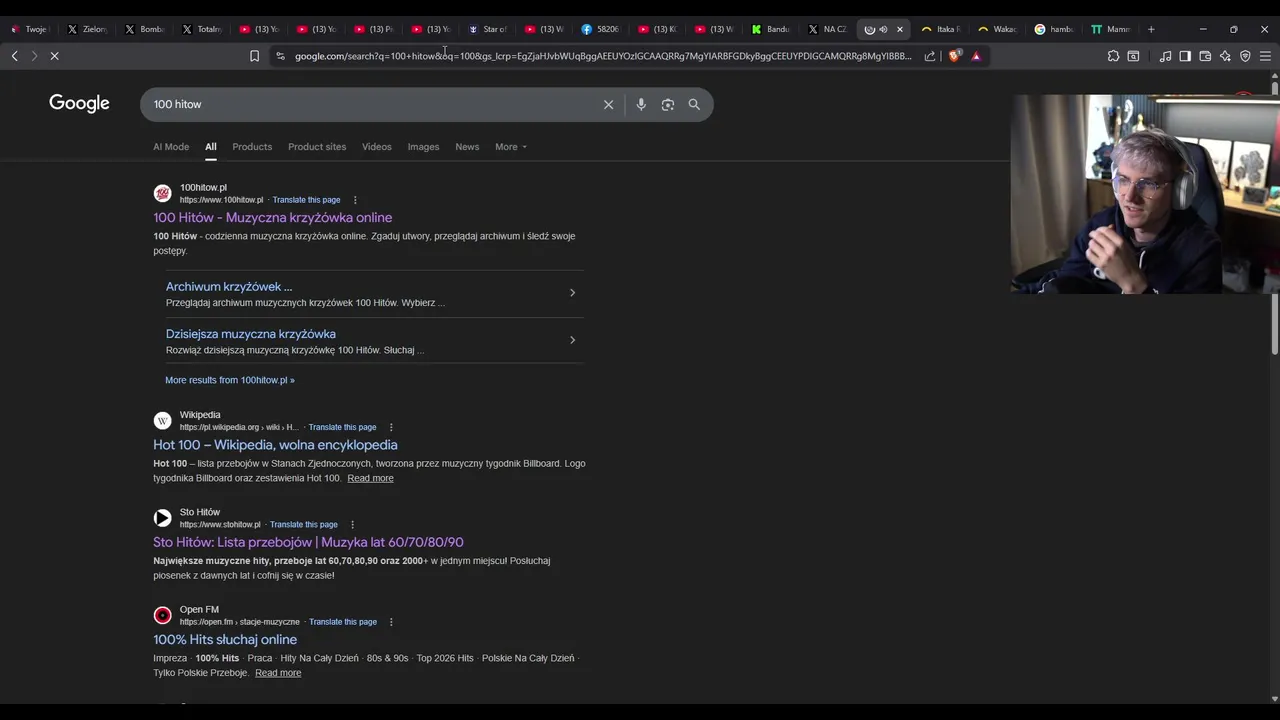Translate the Sto Hitów result page
Viewport: 1280px width, 720px height.
[303, 524]
